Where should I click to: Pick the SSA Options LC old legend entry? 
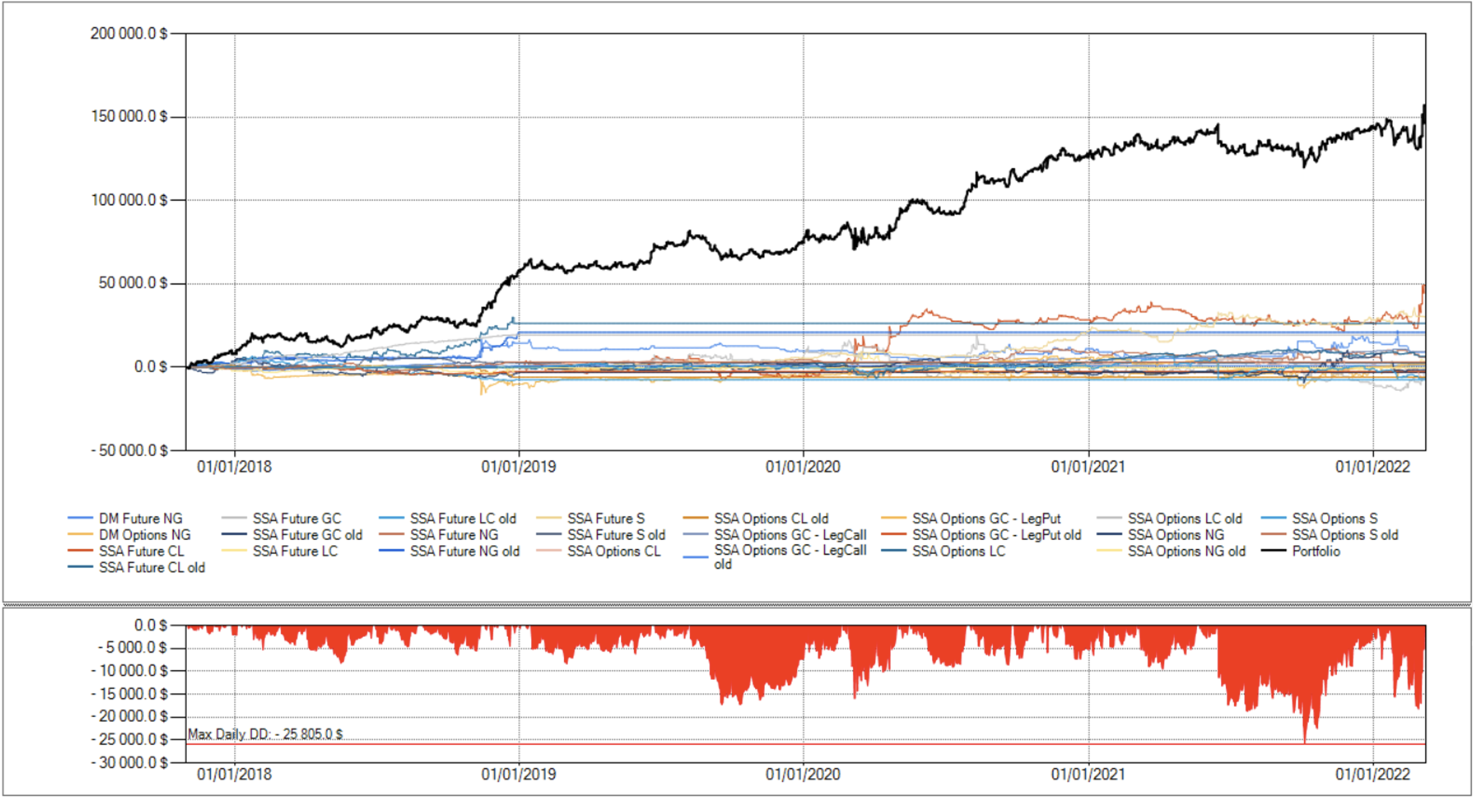[x=1184, y=519]
